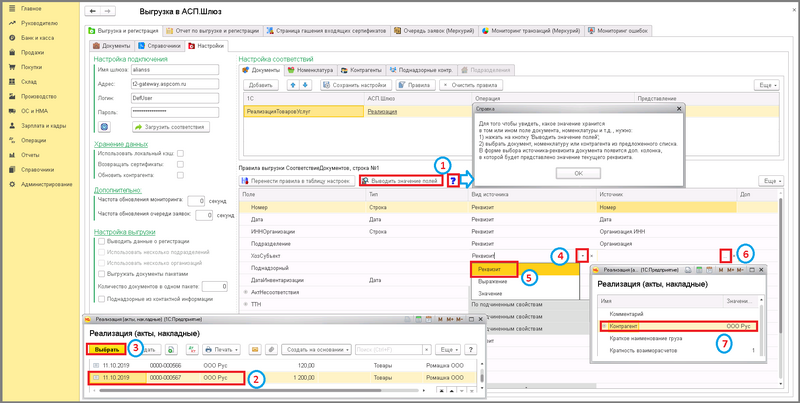Click Частота обновления мониторинга field

(196, 201)
